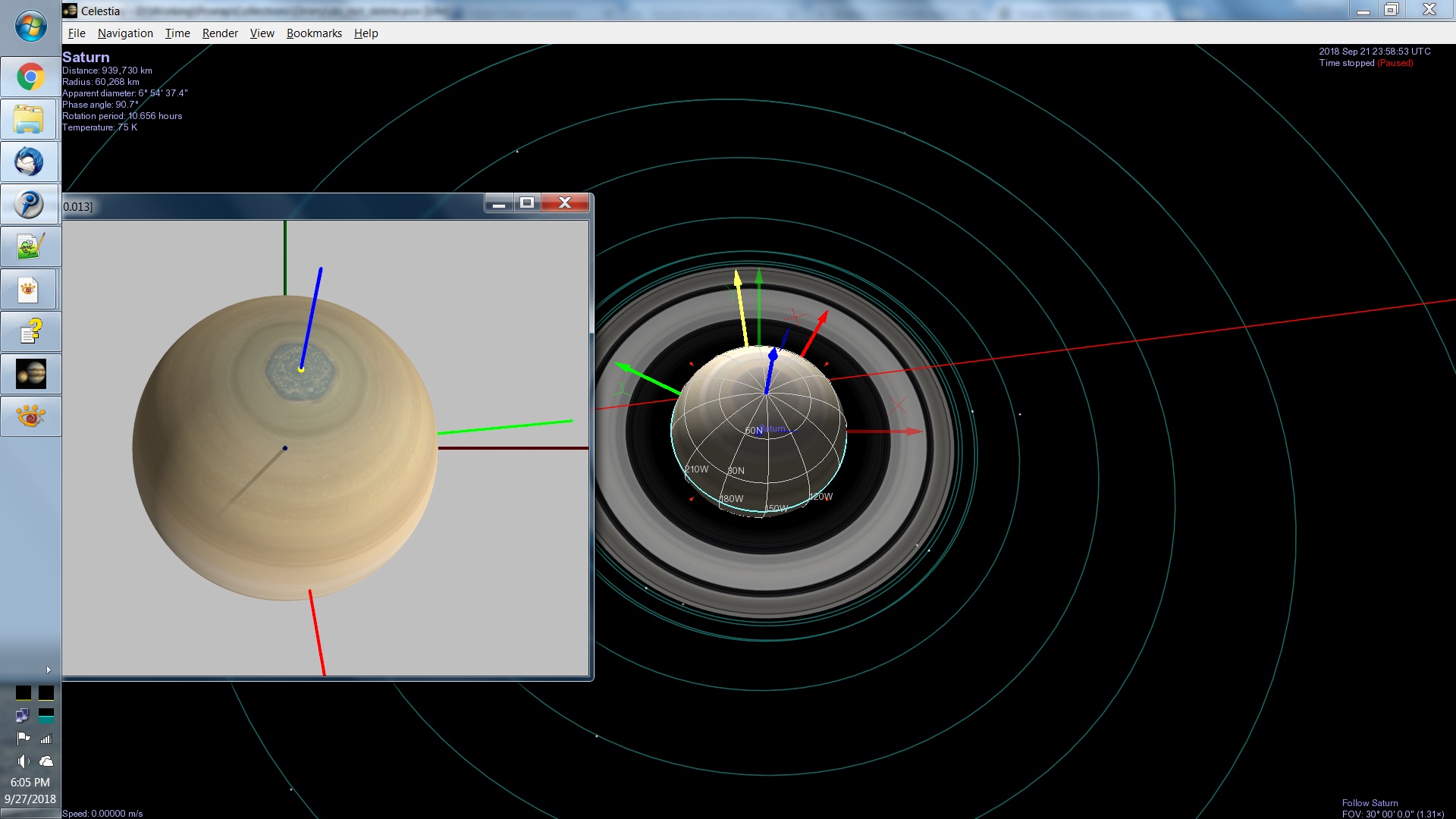1456x819 pixels.
Task: Open the XnView eye icon in taskbar
Action: click(x=30, y=416)
